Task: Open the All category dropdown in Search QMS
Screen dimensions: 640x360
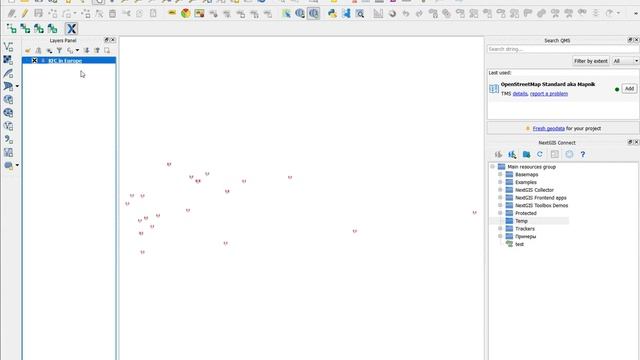Action: point(625,61)
